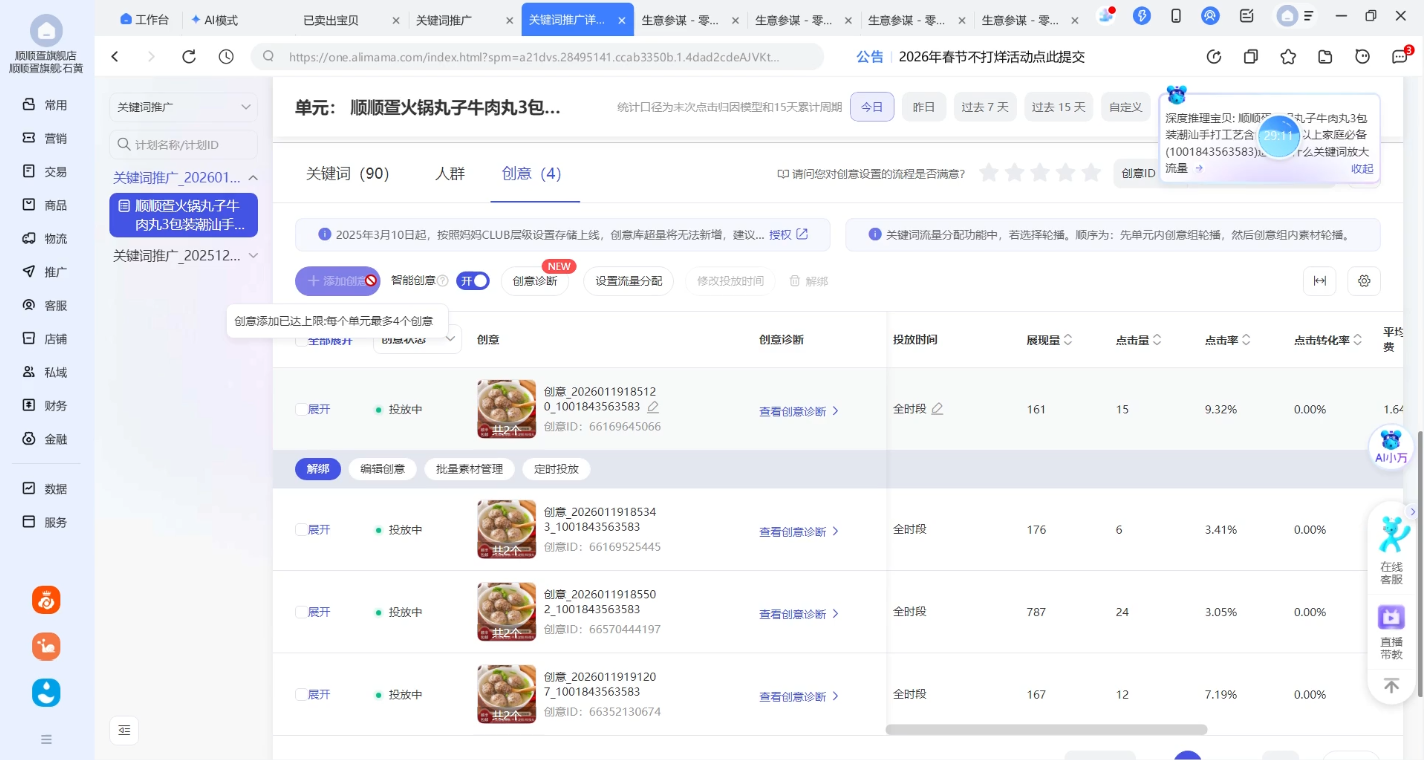The height and width of the screenshot is (760, 1424).
Task: Click the 批量素材管理 button
Action: [469, 468]
